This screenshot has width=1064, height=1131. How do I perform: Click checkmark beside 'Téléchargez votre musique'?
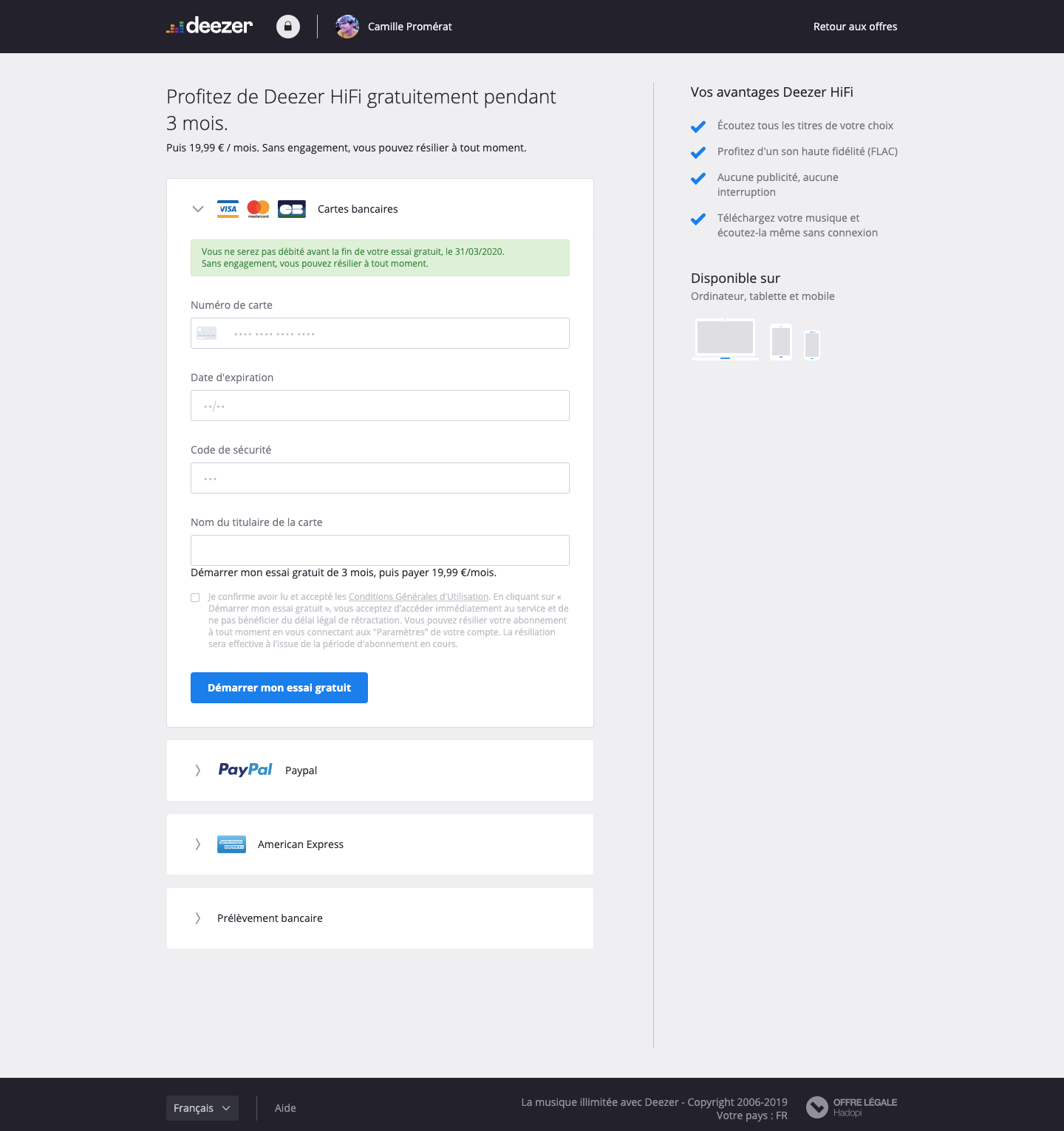tap(698, 219)
